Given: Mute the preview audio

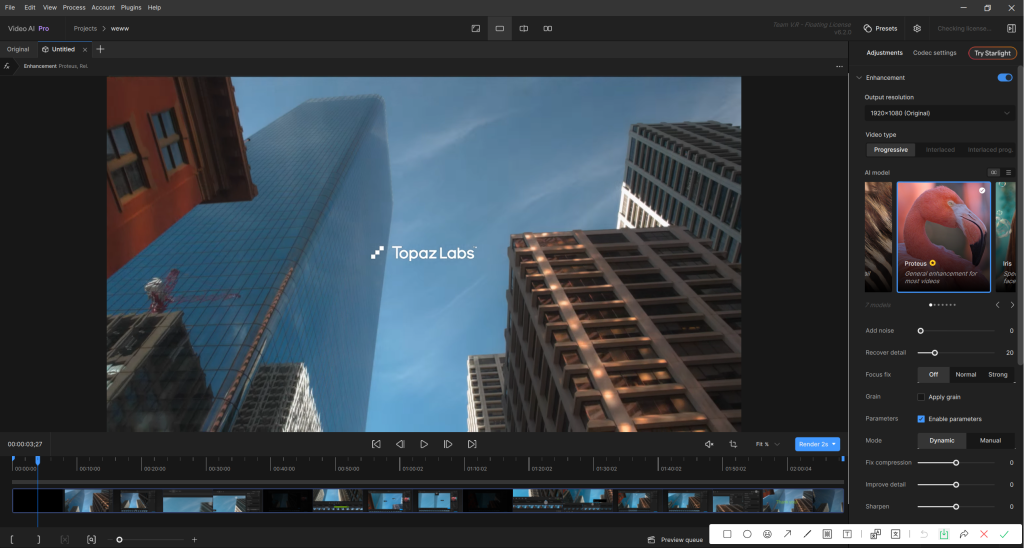Looking at the screenshot, I should tap(709, 444).
